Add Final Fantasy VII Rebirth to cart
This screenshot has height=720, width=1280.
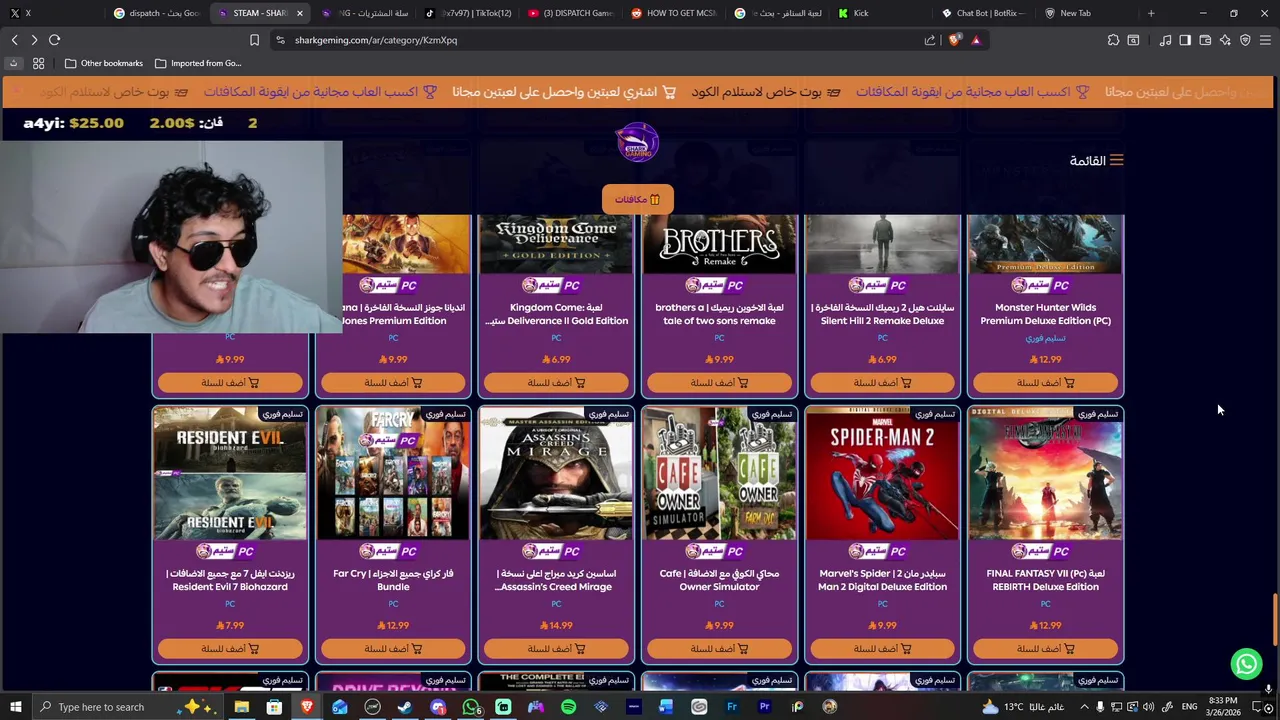(x=1045, y=648)
